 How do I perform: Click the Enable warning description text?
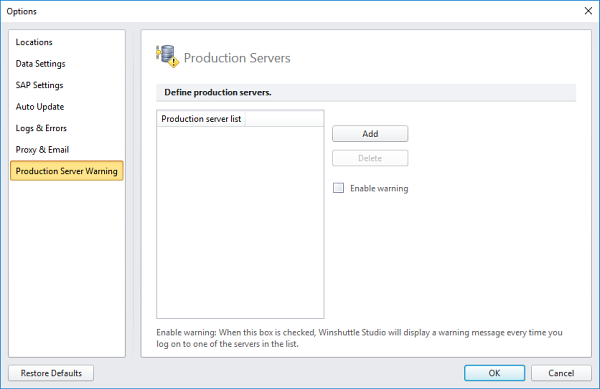tap(359, 338)
